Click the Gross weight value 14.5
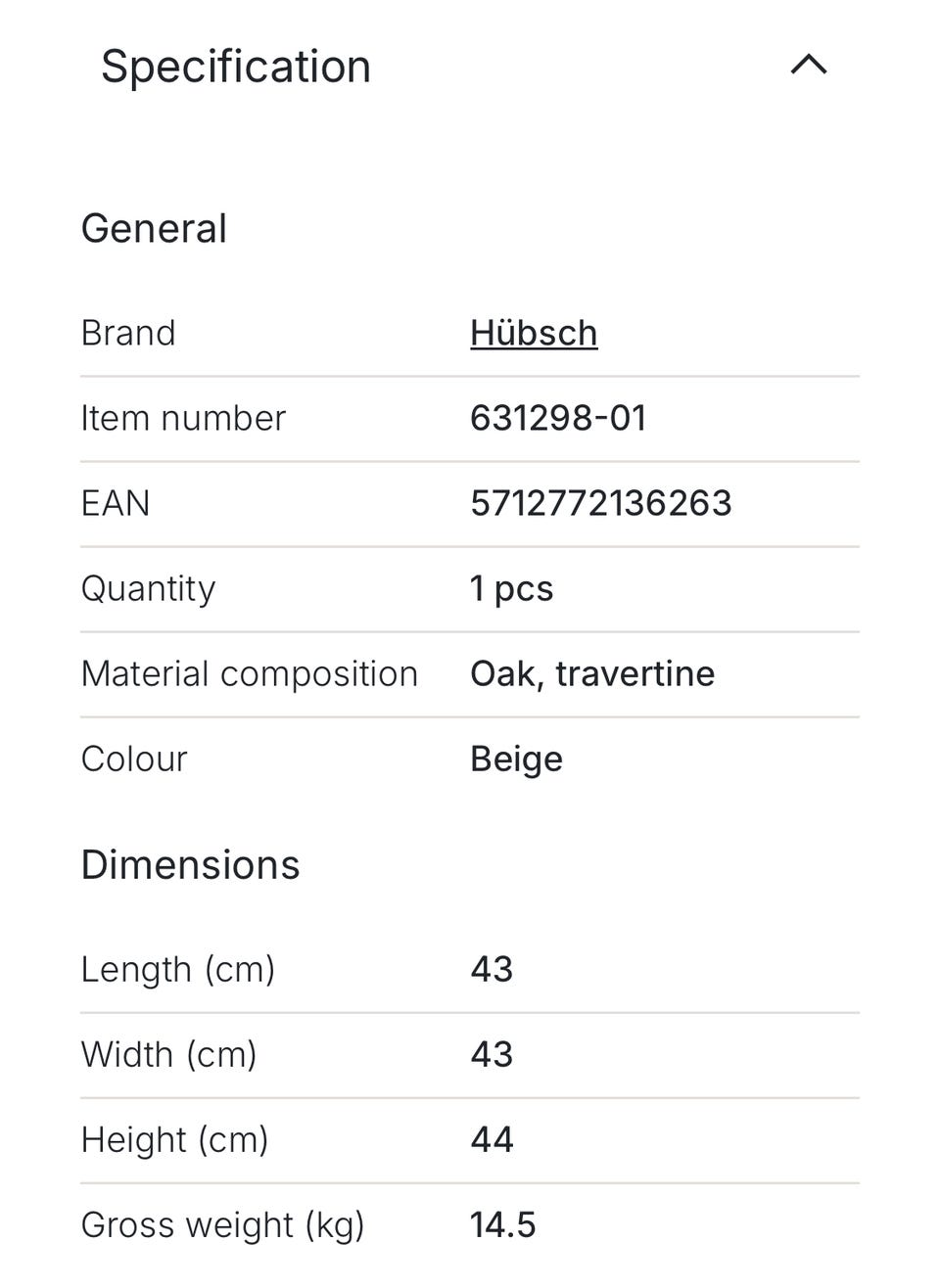The image size is (940, 1288). 503,1224
